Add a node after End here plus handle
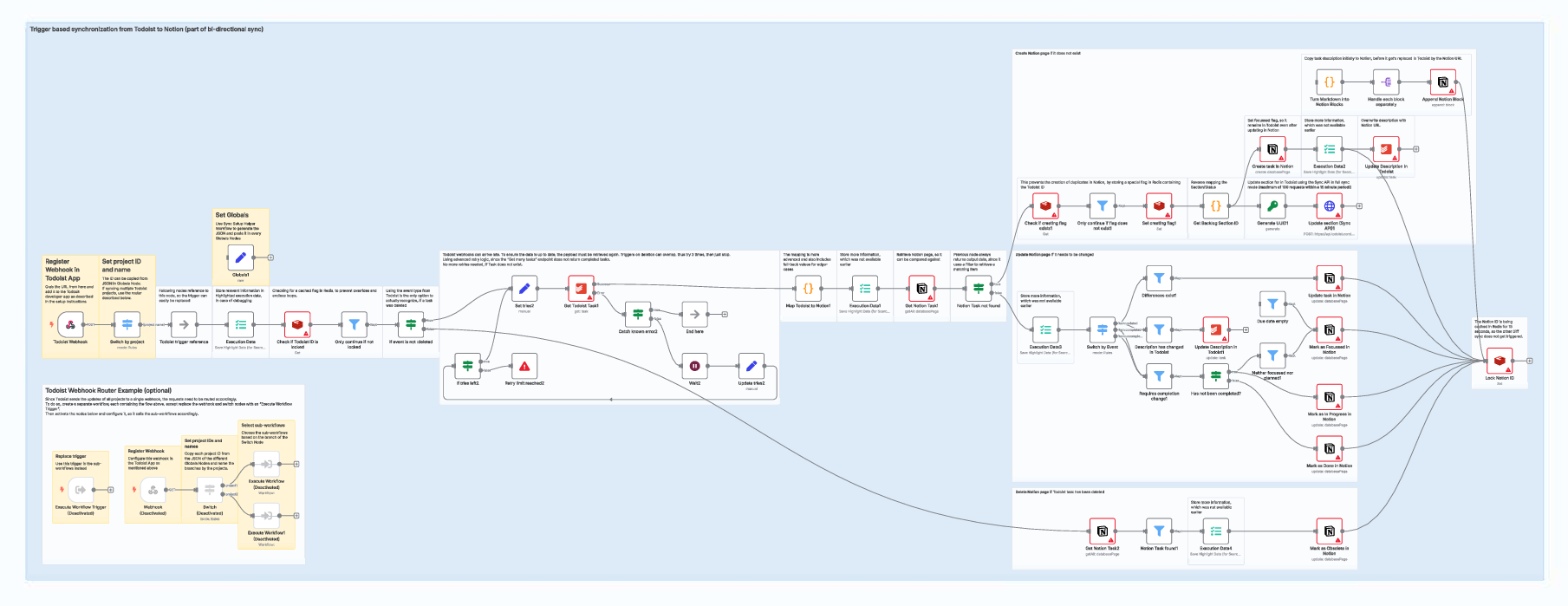 coord(725,314)
